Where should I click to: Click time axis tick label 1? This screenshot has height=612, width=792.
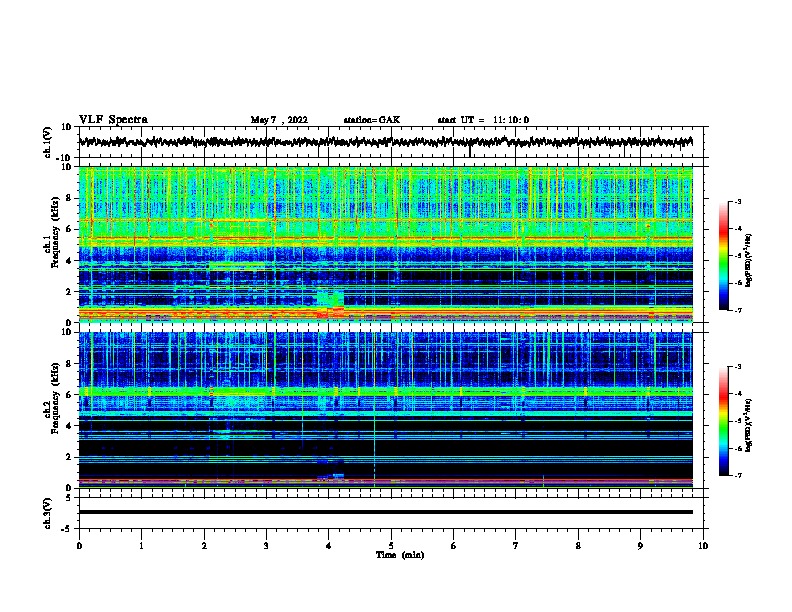tap(141, 546)
